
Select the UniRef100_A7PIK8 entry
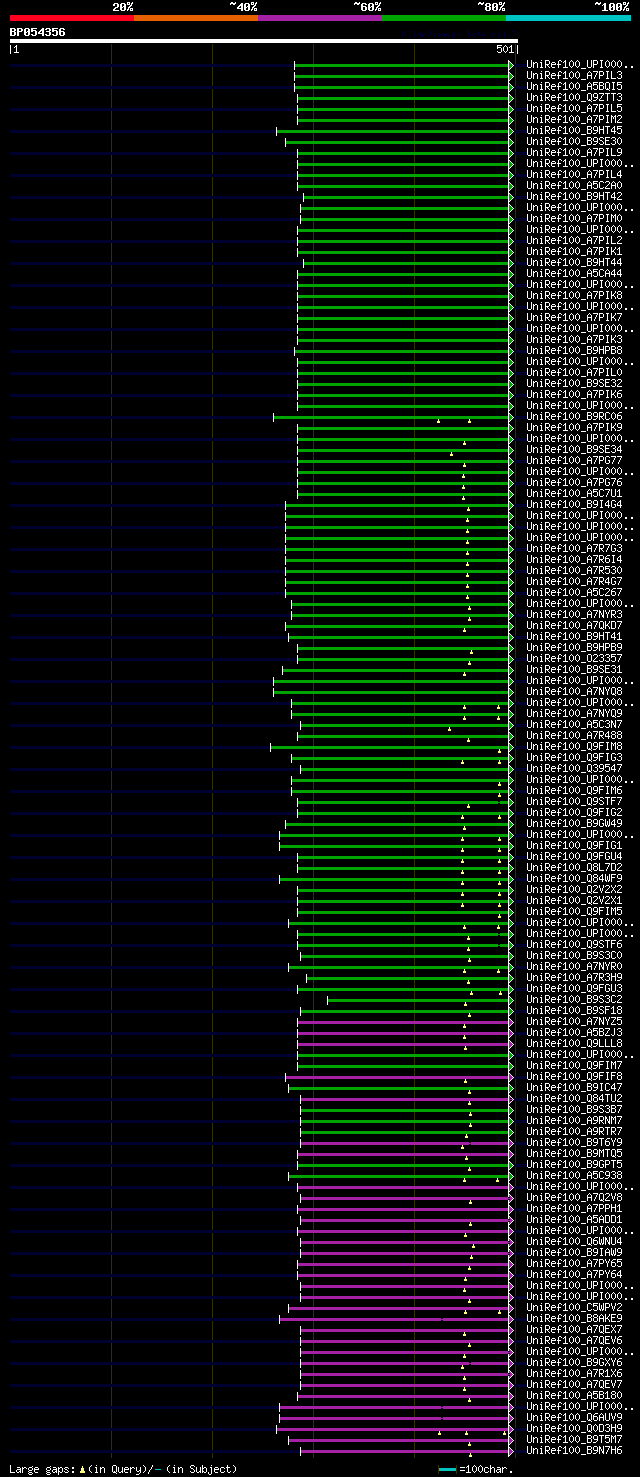[x=574, y=295]
